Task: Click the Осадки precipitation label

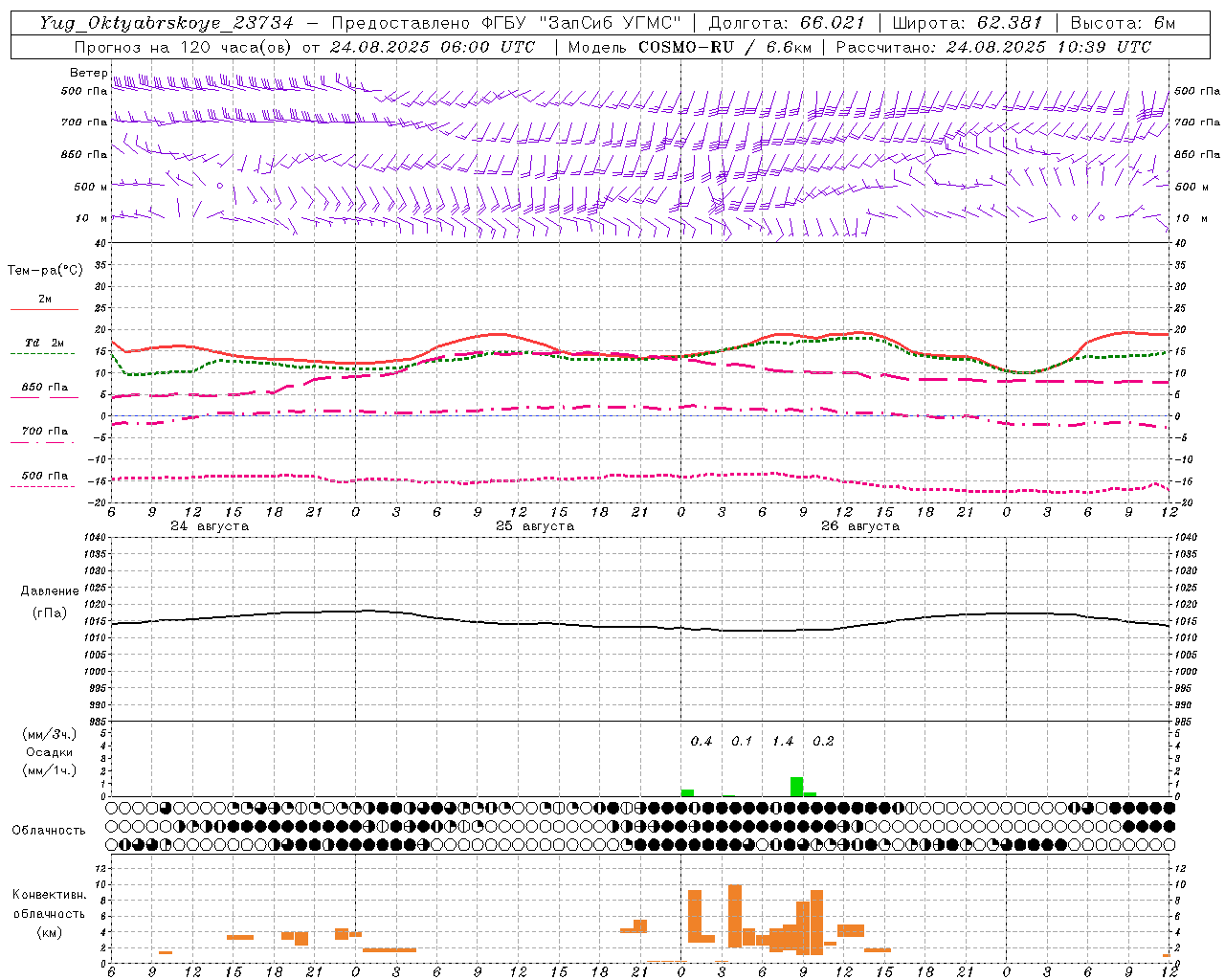Action: [x=50, y=752]
